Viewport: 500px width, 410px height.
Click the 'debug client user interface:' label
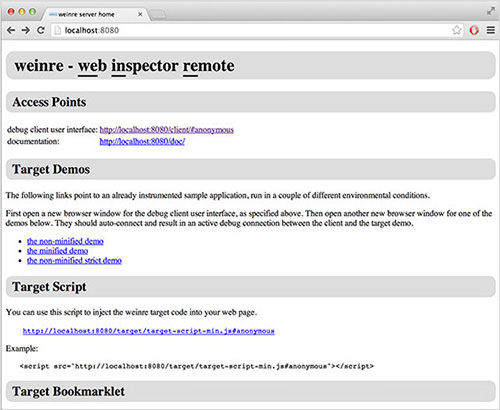pyautogui.click(x=52, y=130)
